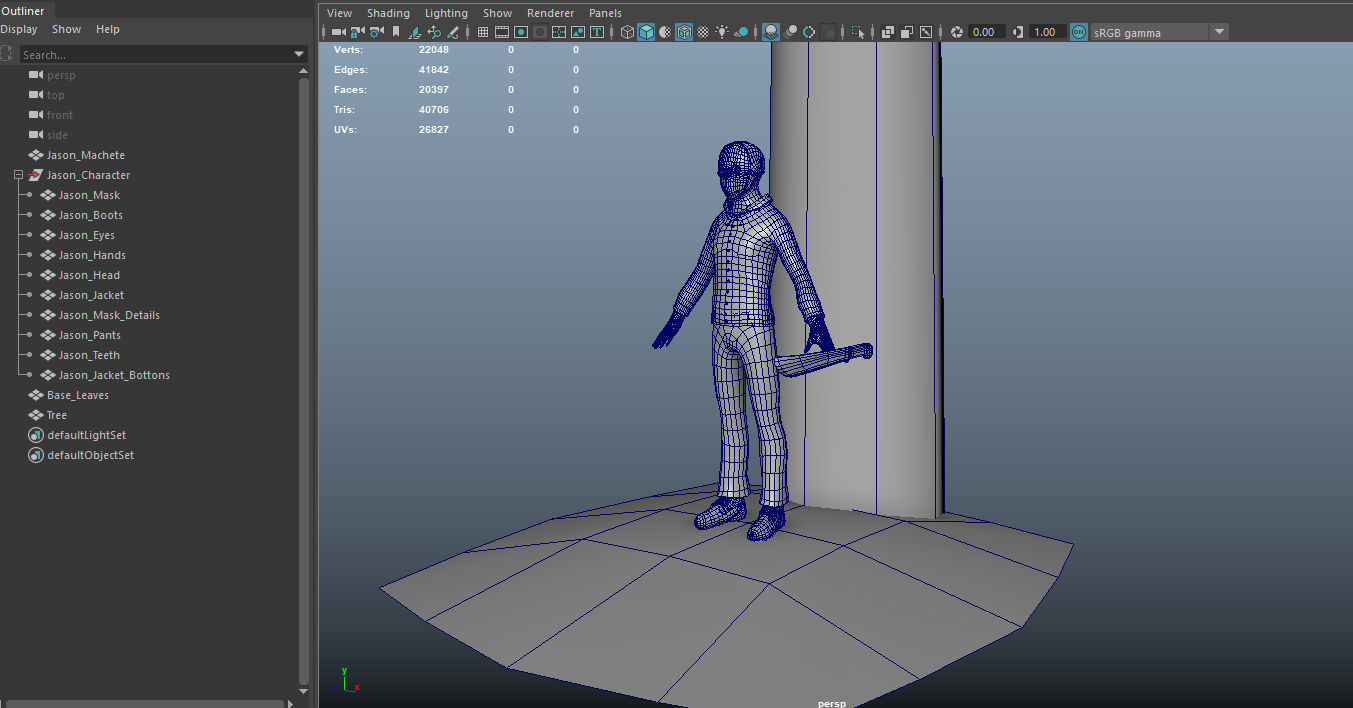
Task: Select the Jason_Mask_Details node
Action: tap(109, 315)
